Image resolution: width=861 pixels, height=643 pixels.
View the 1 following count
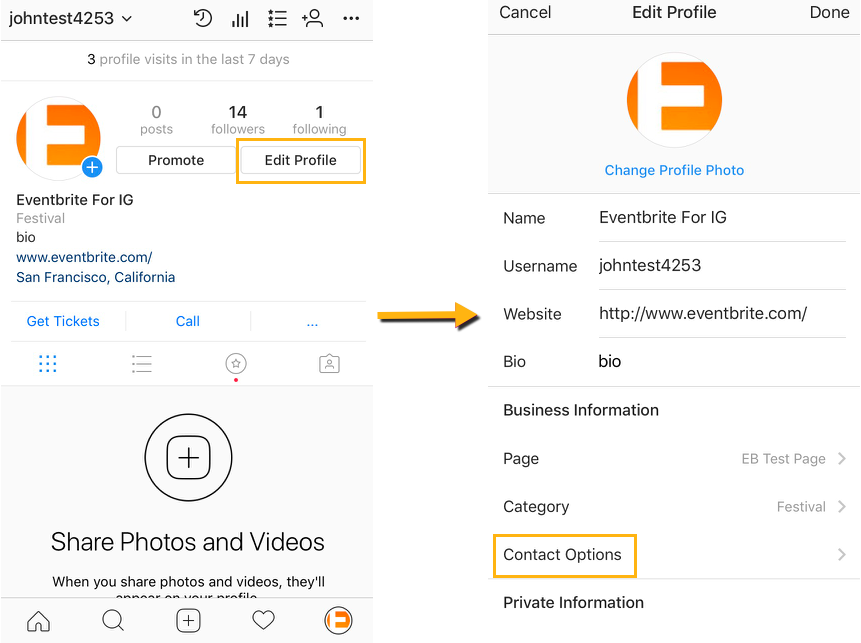319,120
